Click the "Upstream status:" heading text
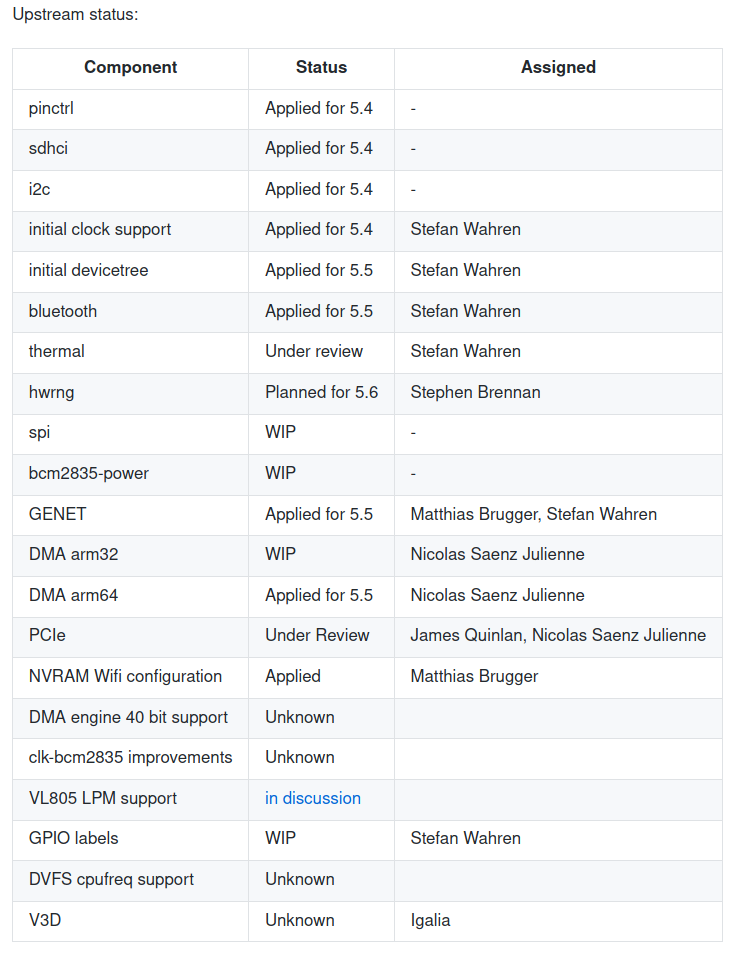The image size is (735, 954). 76,15
